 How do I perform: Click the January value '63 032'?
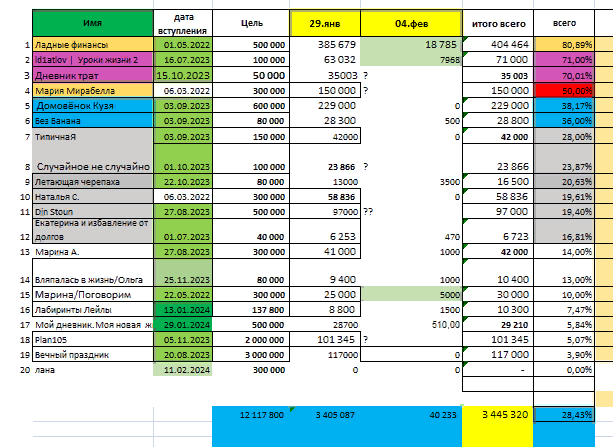325,59
